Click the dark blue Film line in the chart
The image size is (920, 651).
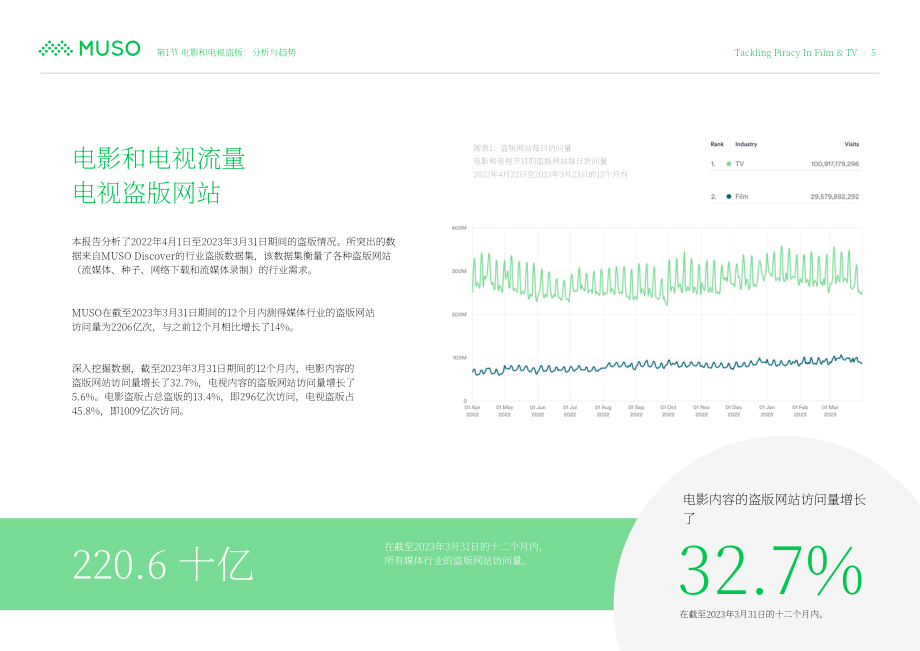(x=667, y=365)
